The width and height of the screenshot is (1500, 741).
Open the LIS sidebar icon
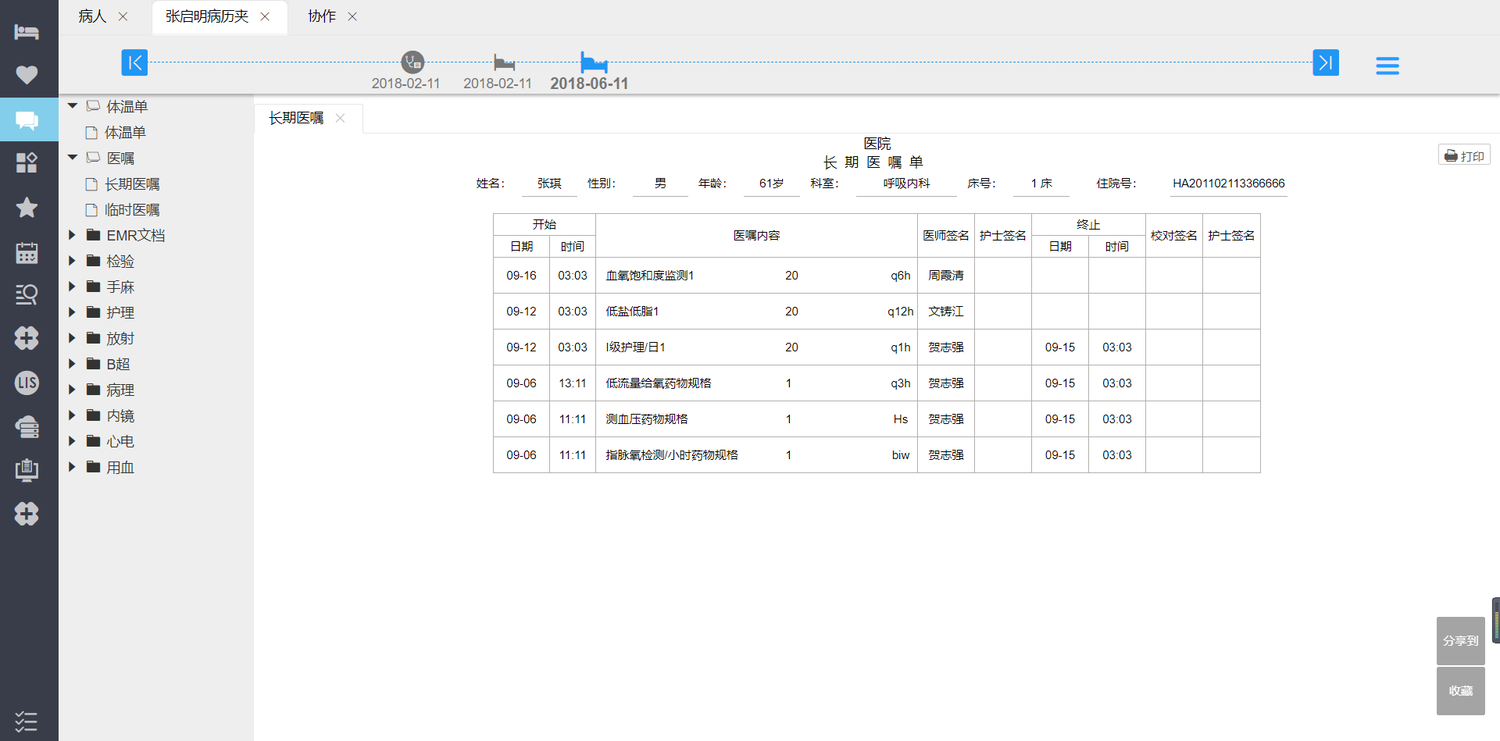[x=27, y=382]
